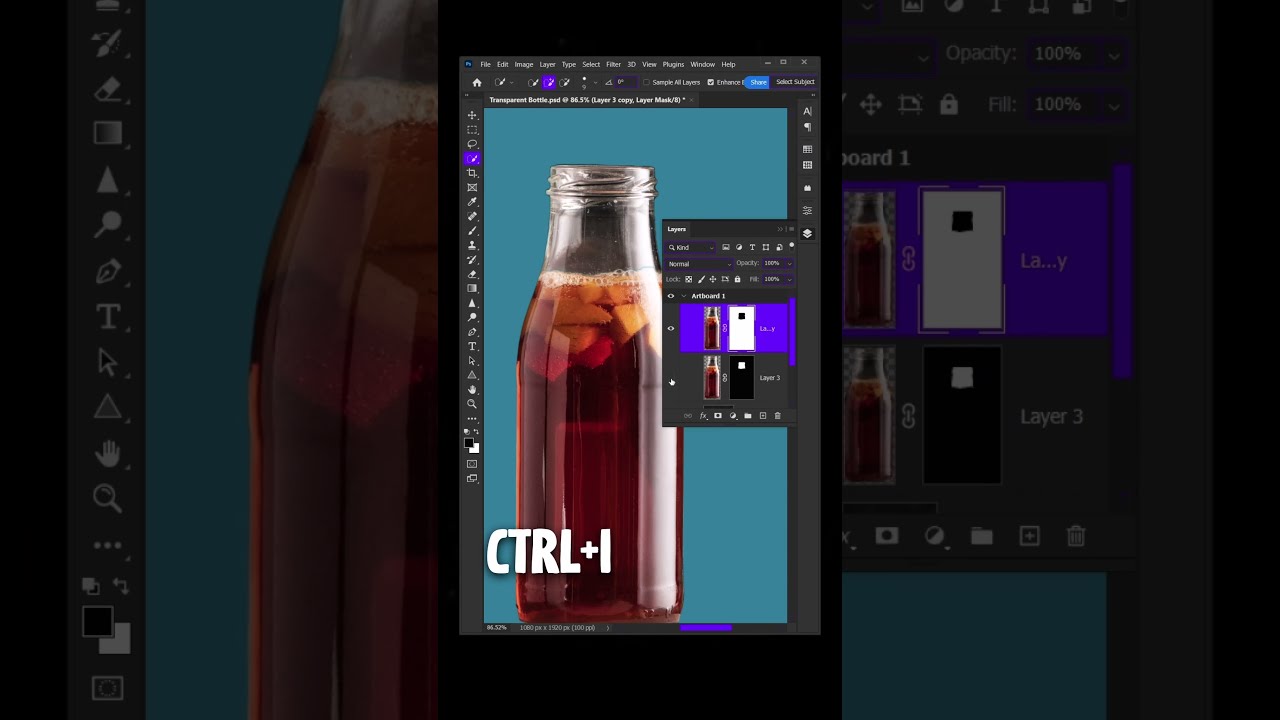Screen dimensions: 1280x720
Task: Delete layer trash button
Action: (777, 415)
